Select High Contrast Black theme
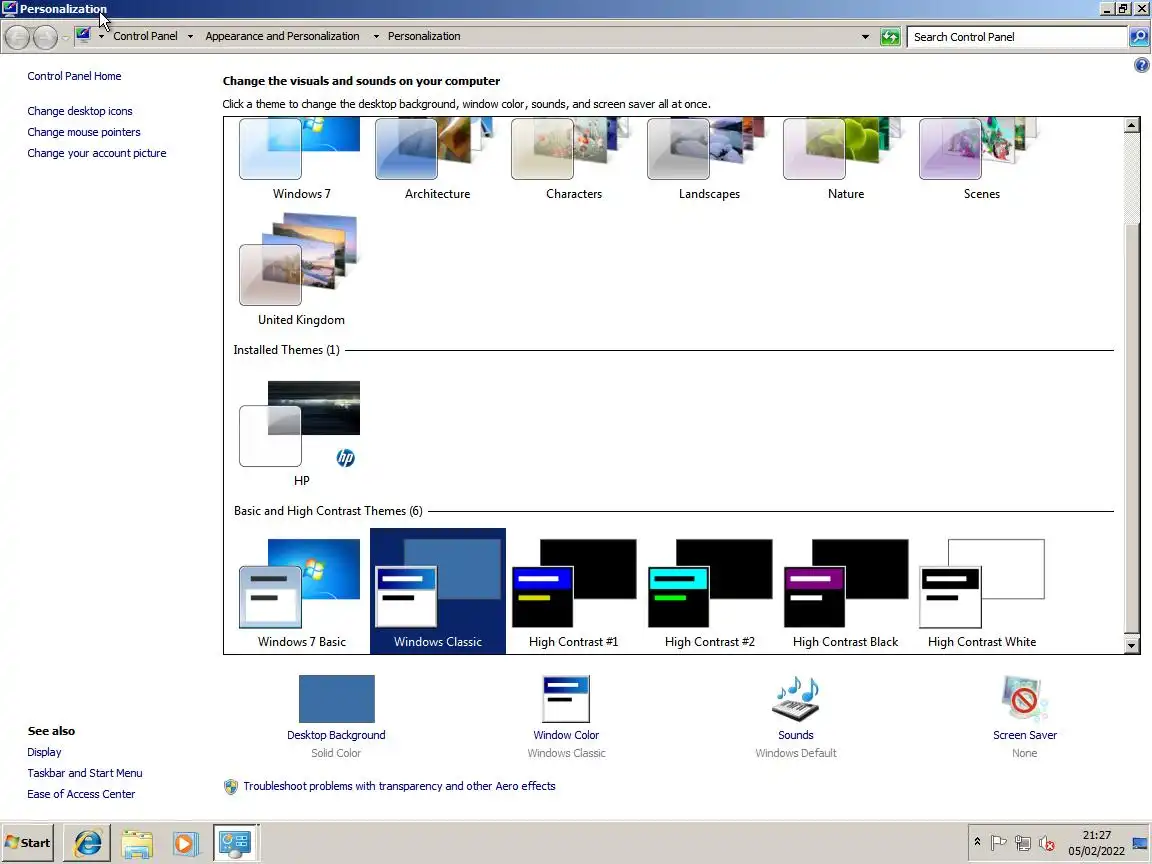 point(845,593)
